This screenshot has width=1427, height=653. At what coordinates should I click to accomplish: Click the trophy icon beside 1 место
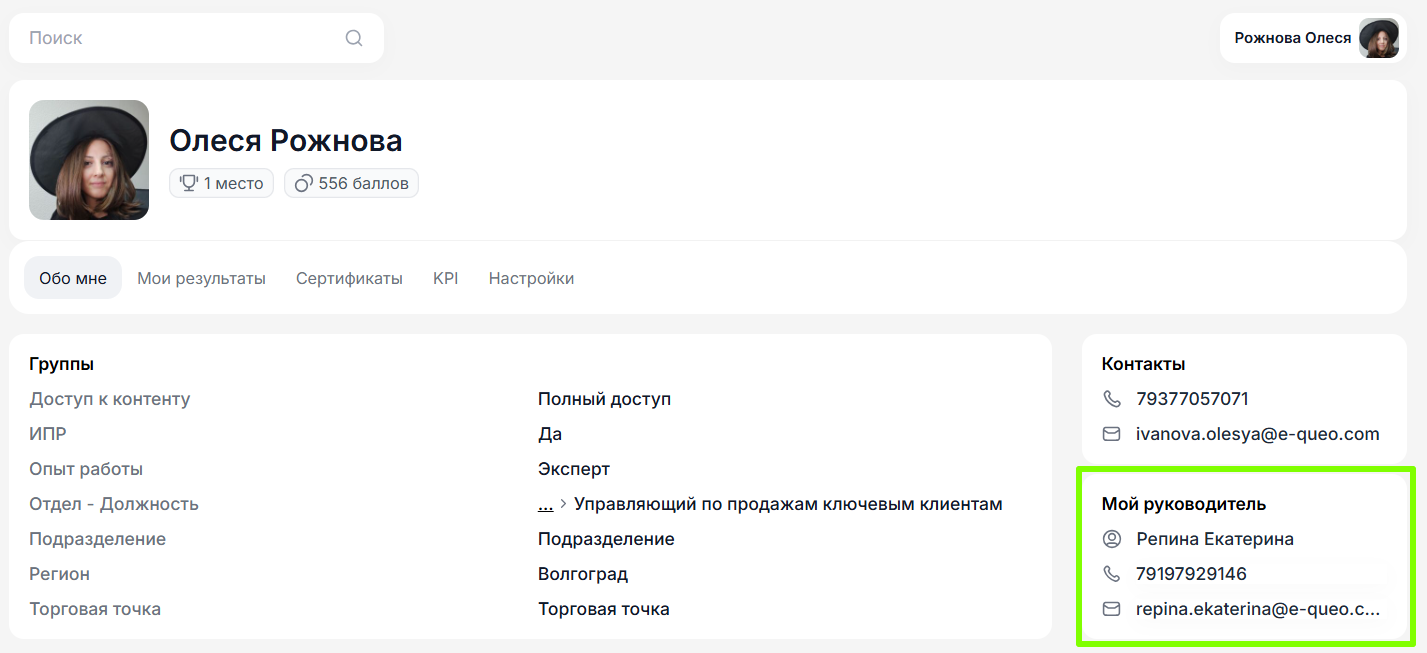(x=187, y=183)
